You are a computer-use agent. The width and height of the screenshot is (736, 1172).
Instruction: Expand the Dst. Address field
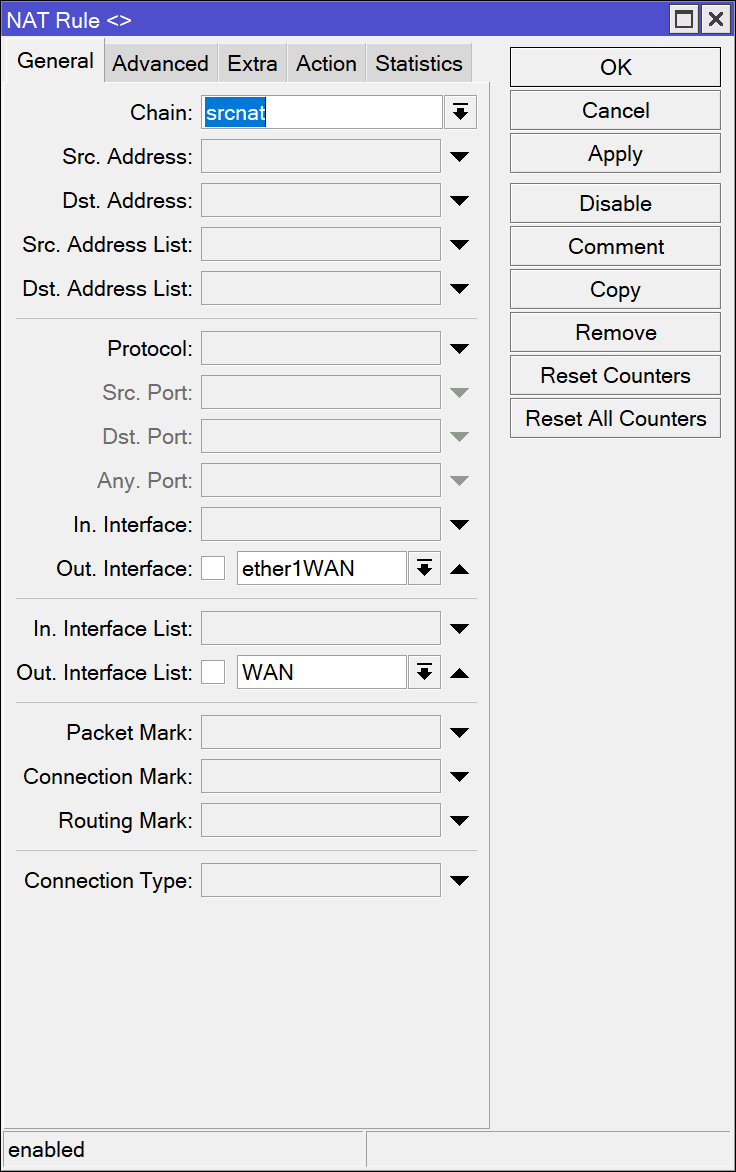459,201
